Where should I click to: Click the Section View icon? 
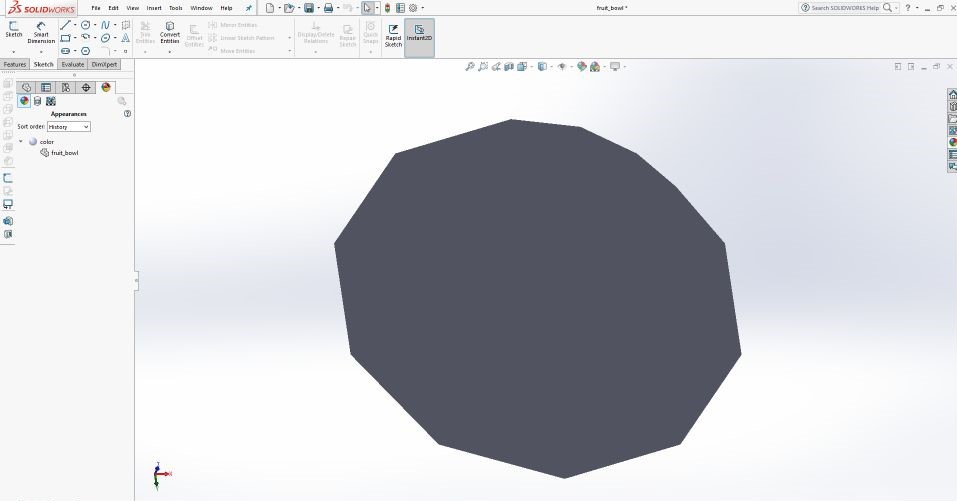tap(509, 67)
